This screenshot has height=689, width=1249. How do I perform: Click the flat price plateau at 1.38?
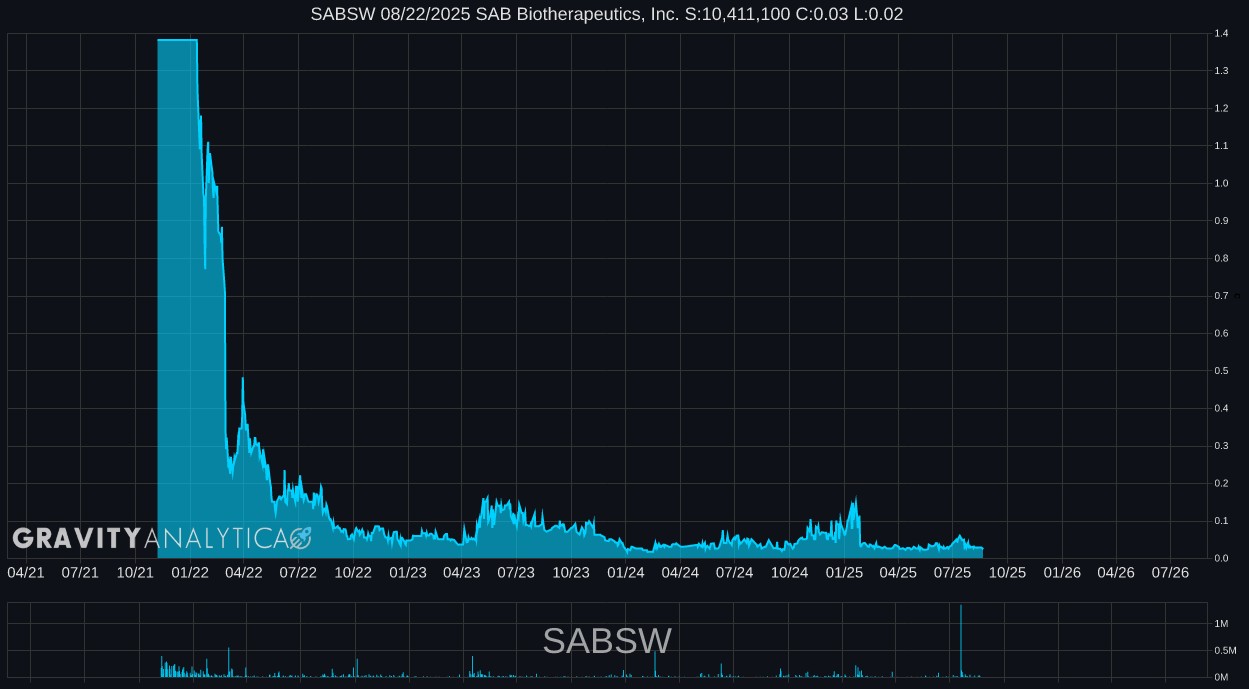pyautogui.click(x=177, y=40)
